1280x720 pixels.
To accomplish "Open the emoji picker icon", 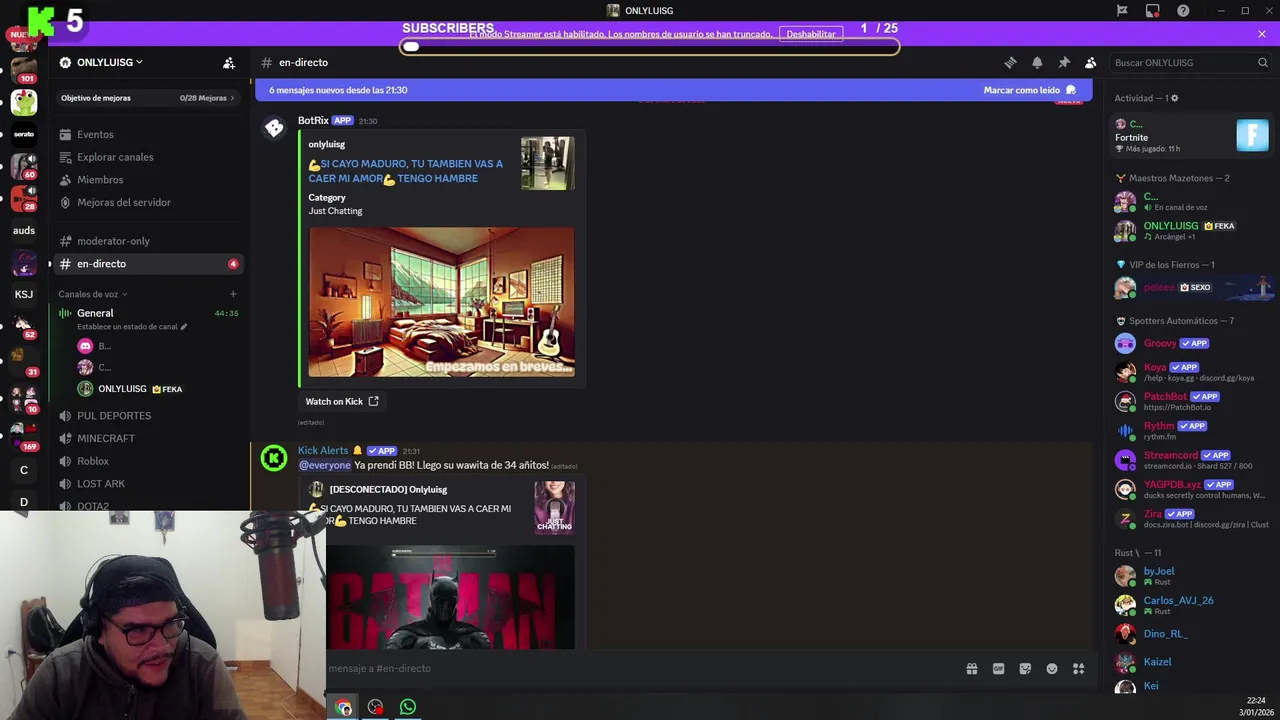I will coord(1052,669).
